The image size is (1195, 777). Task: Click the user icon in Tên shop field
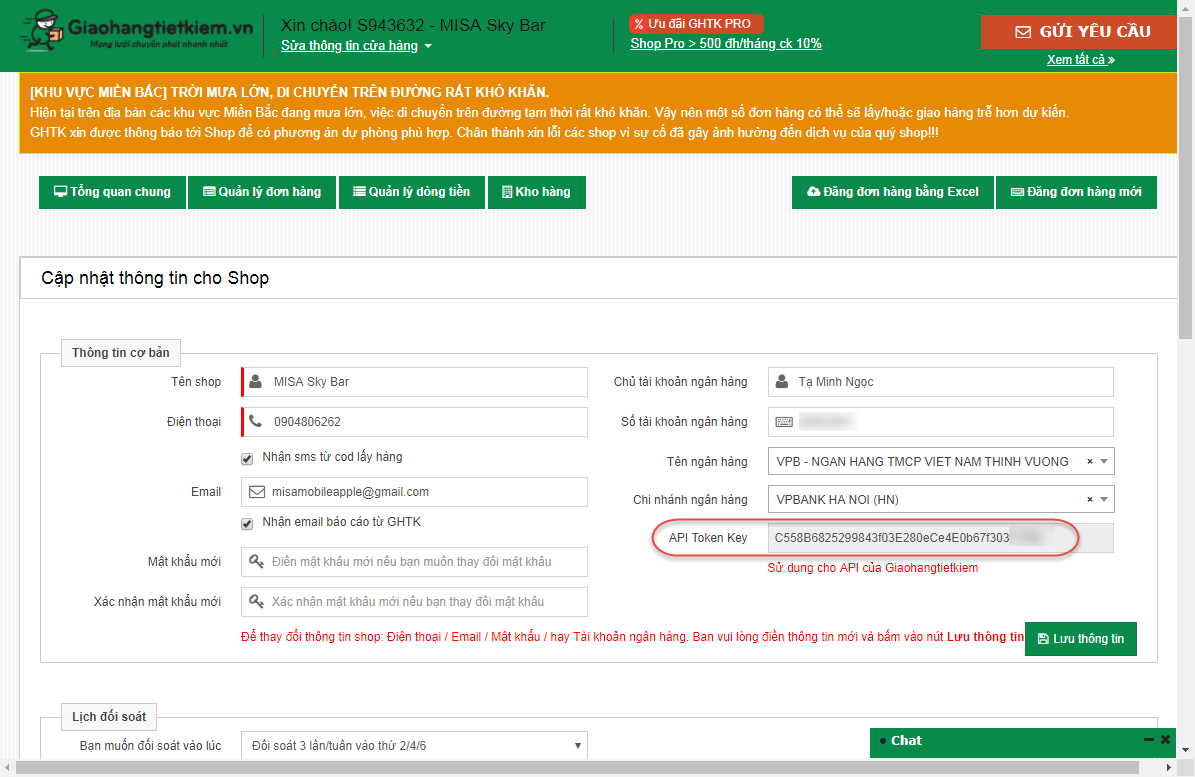pyautogui.click(x=256, y=382)
